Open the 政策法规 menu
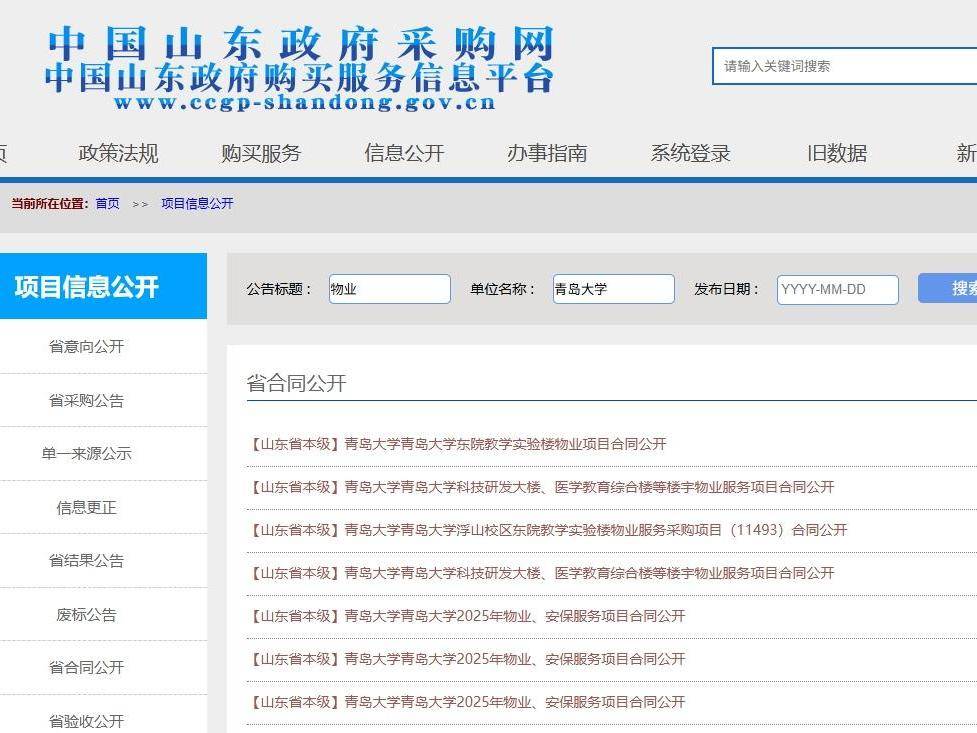This screenshot has height=733, width=977. (x=118, y=153)
